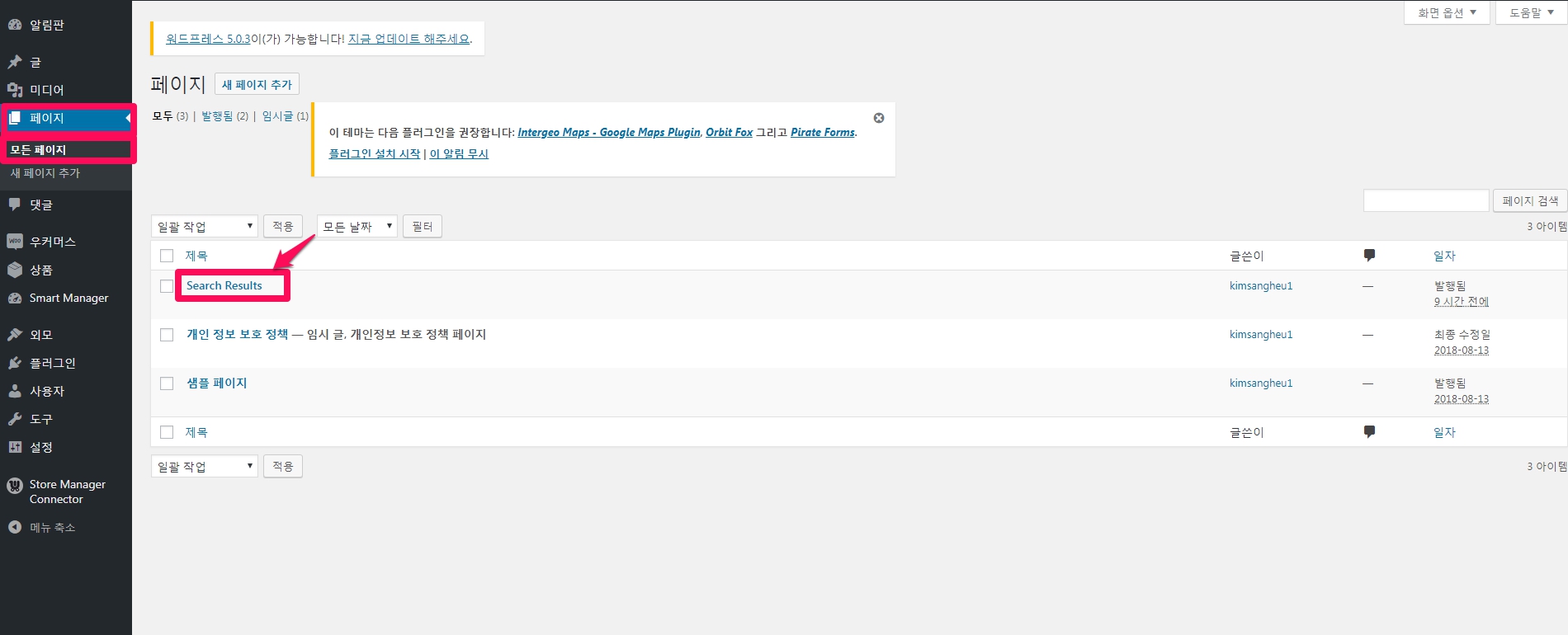
Task: Open the top 일괄 작업 dropdown
Action: (x=204, y=226)
